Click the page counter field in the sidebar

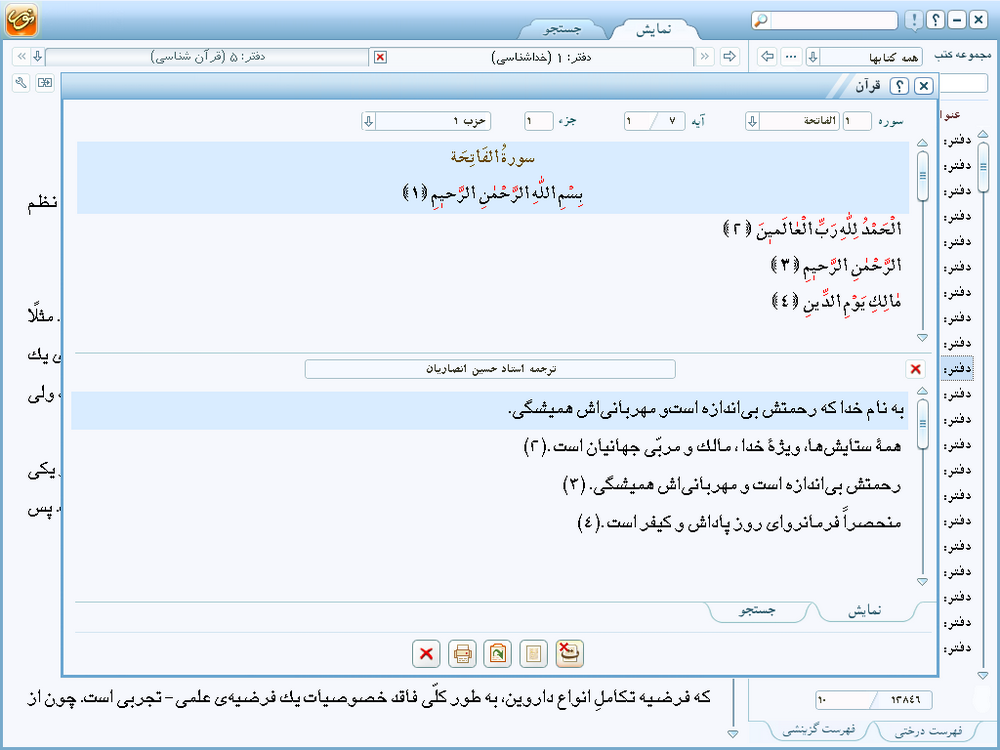(873, 700)
